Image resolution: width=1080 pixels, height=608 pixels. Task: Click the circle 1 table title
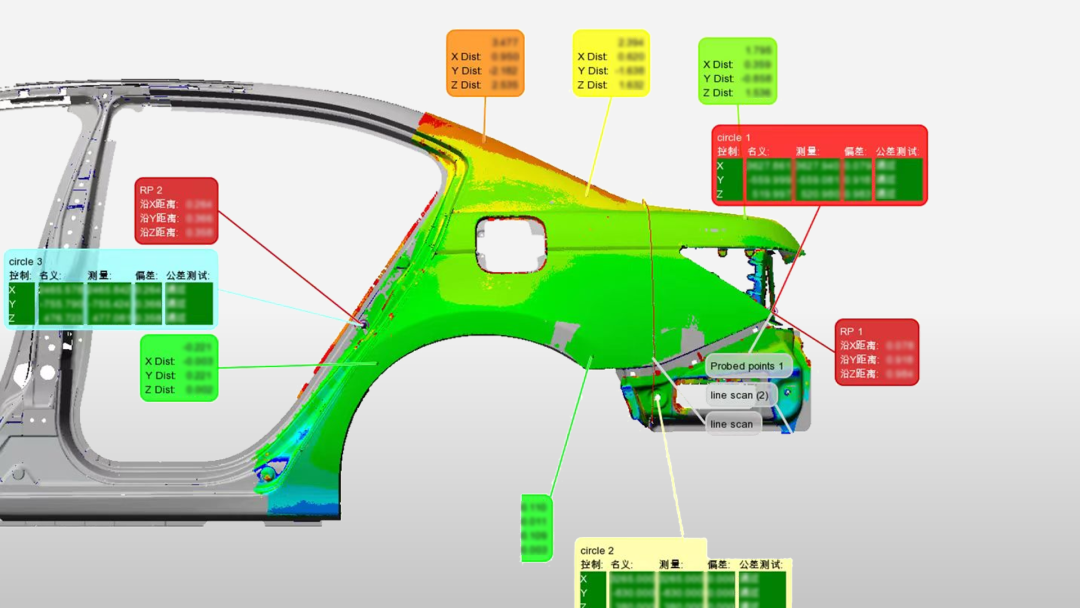coord(734,137)
